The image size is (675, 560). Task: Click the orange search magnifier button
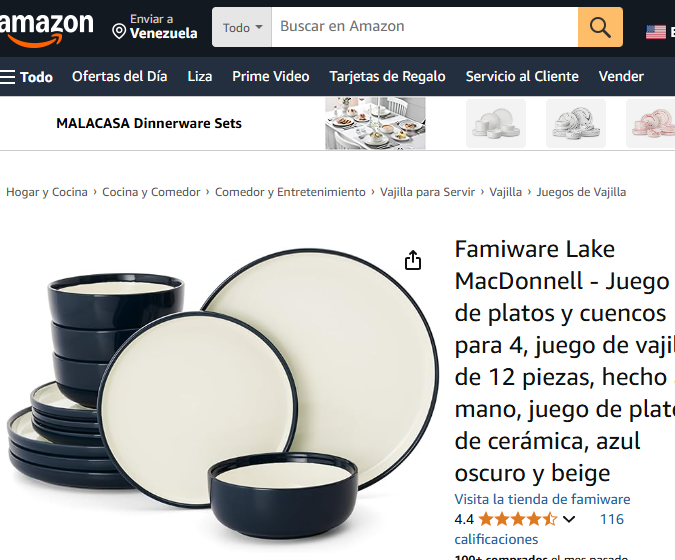coord(600,27)
